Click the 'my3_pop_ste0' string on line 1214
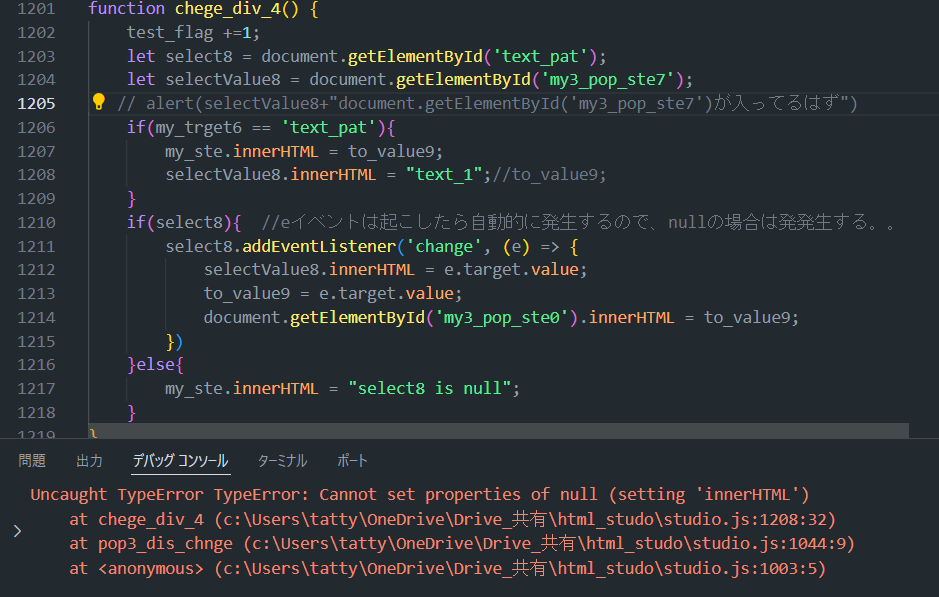 point(502,317)
